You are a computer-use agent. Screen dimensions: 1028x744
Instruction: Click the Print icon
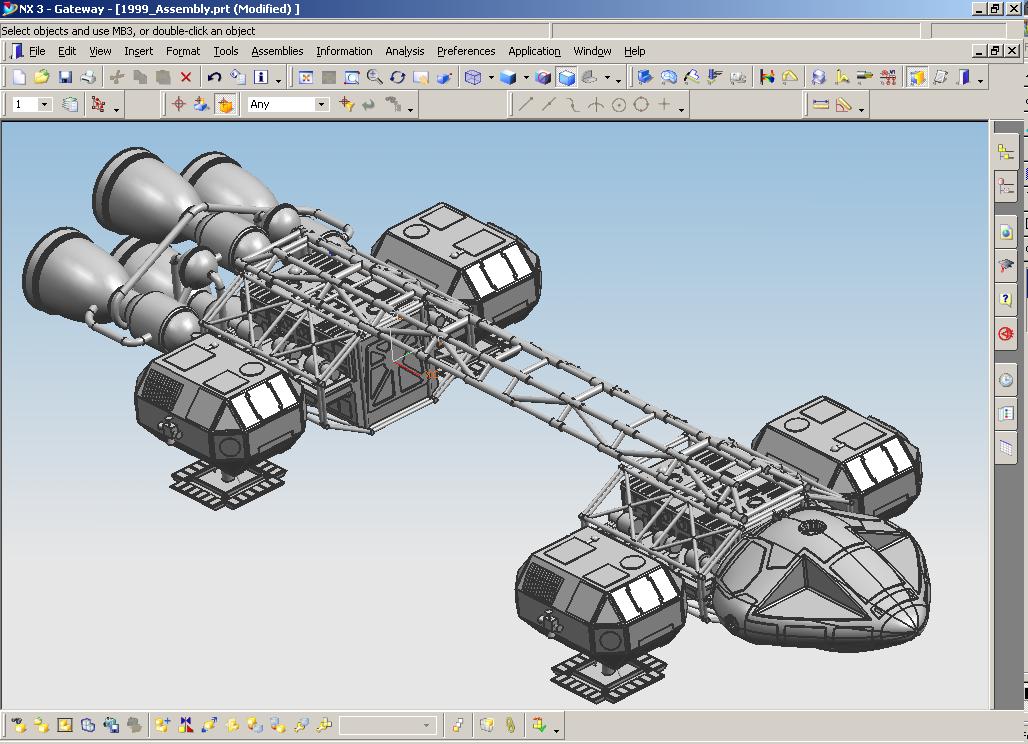[x=88, y=77]
